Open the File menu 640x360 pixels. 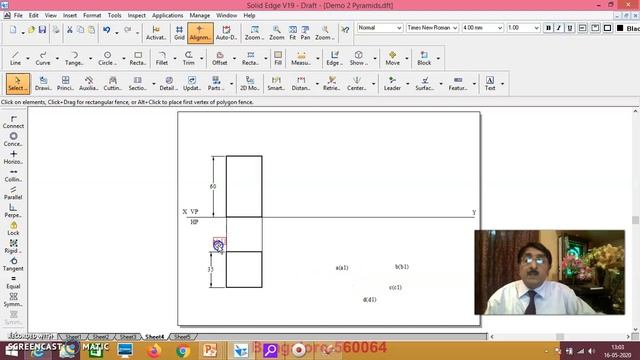click(18, 16)
